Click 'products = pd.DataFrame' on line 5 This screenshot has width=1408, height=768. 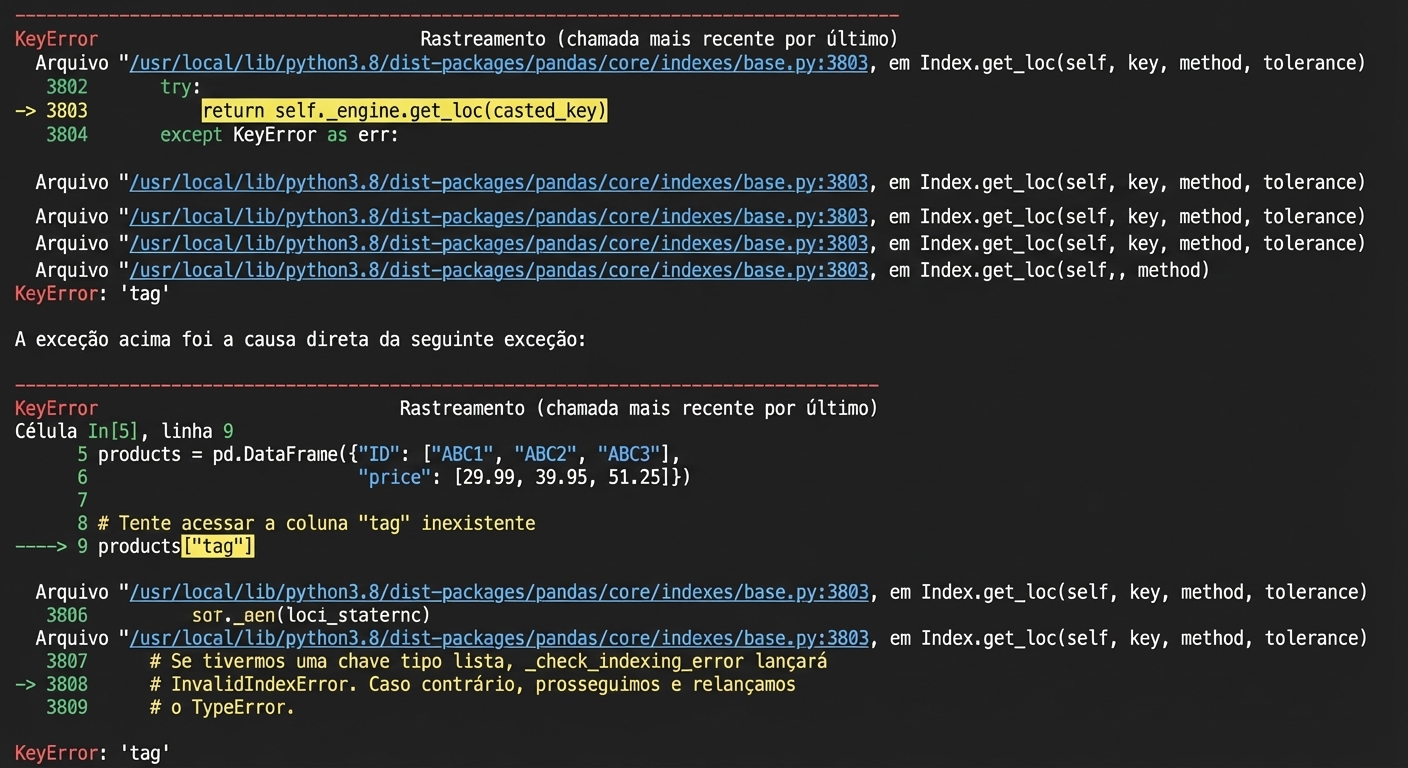217,454
